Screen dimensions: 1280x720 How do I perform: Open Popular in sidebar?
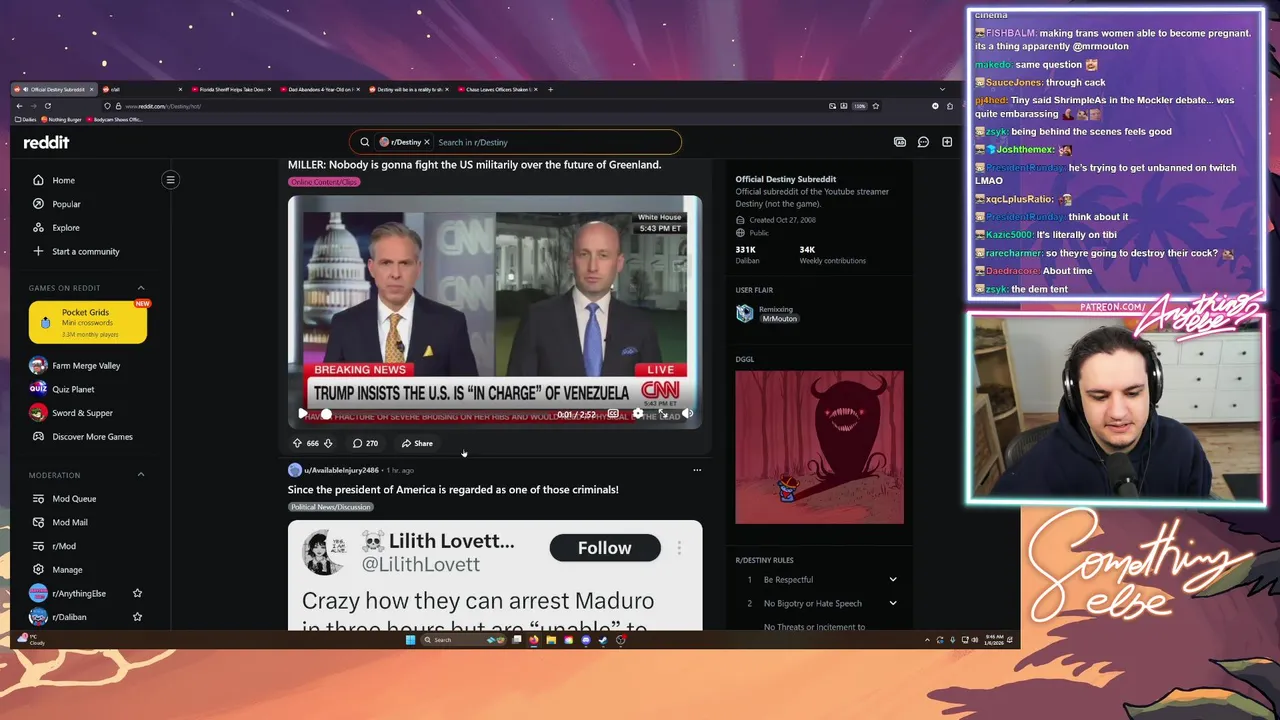point(66,204)
